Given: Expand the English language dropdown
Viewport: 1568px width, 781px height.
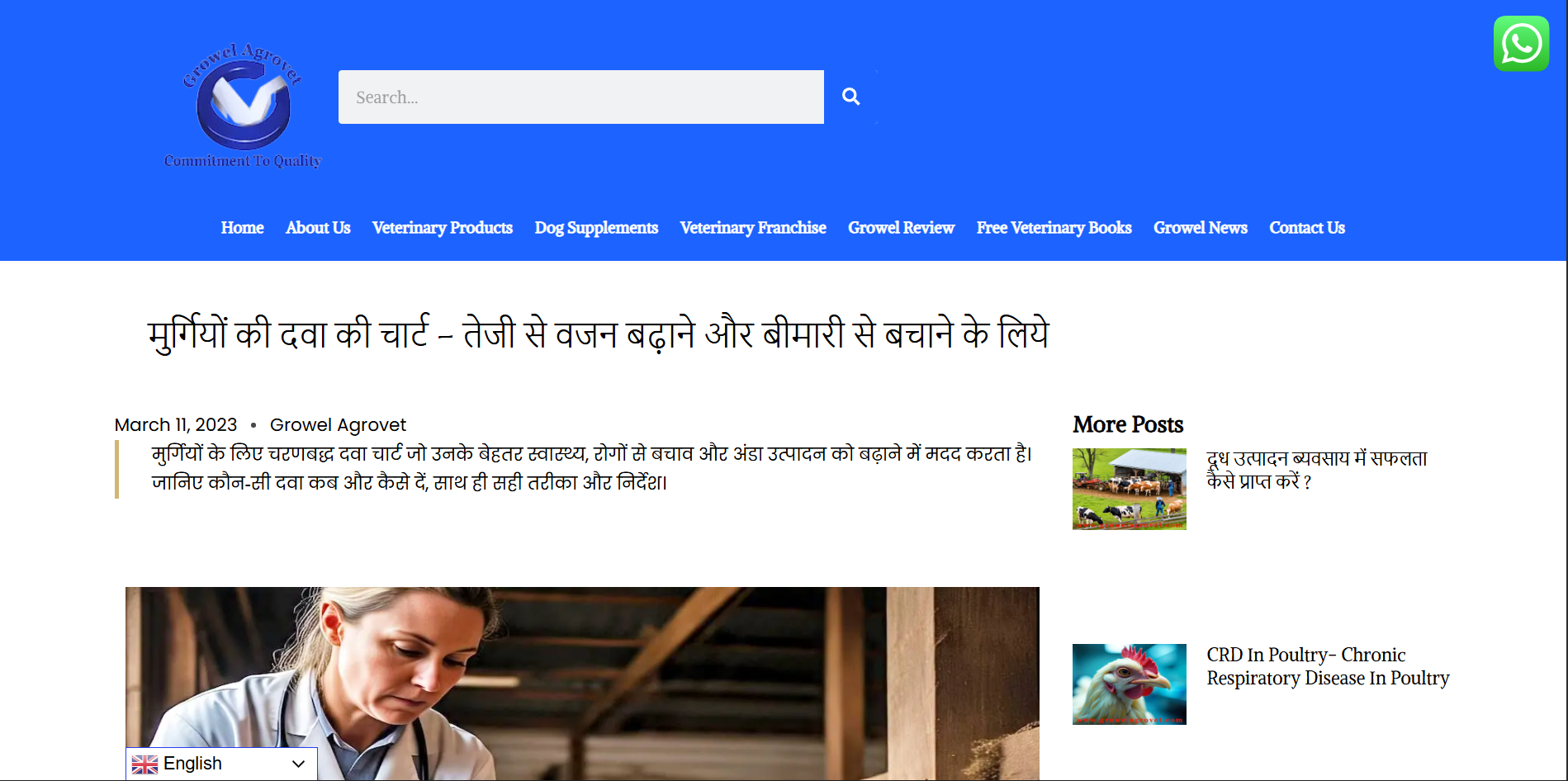Looking at the screenshot, I should point(221,764).
